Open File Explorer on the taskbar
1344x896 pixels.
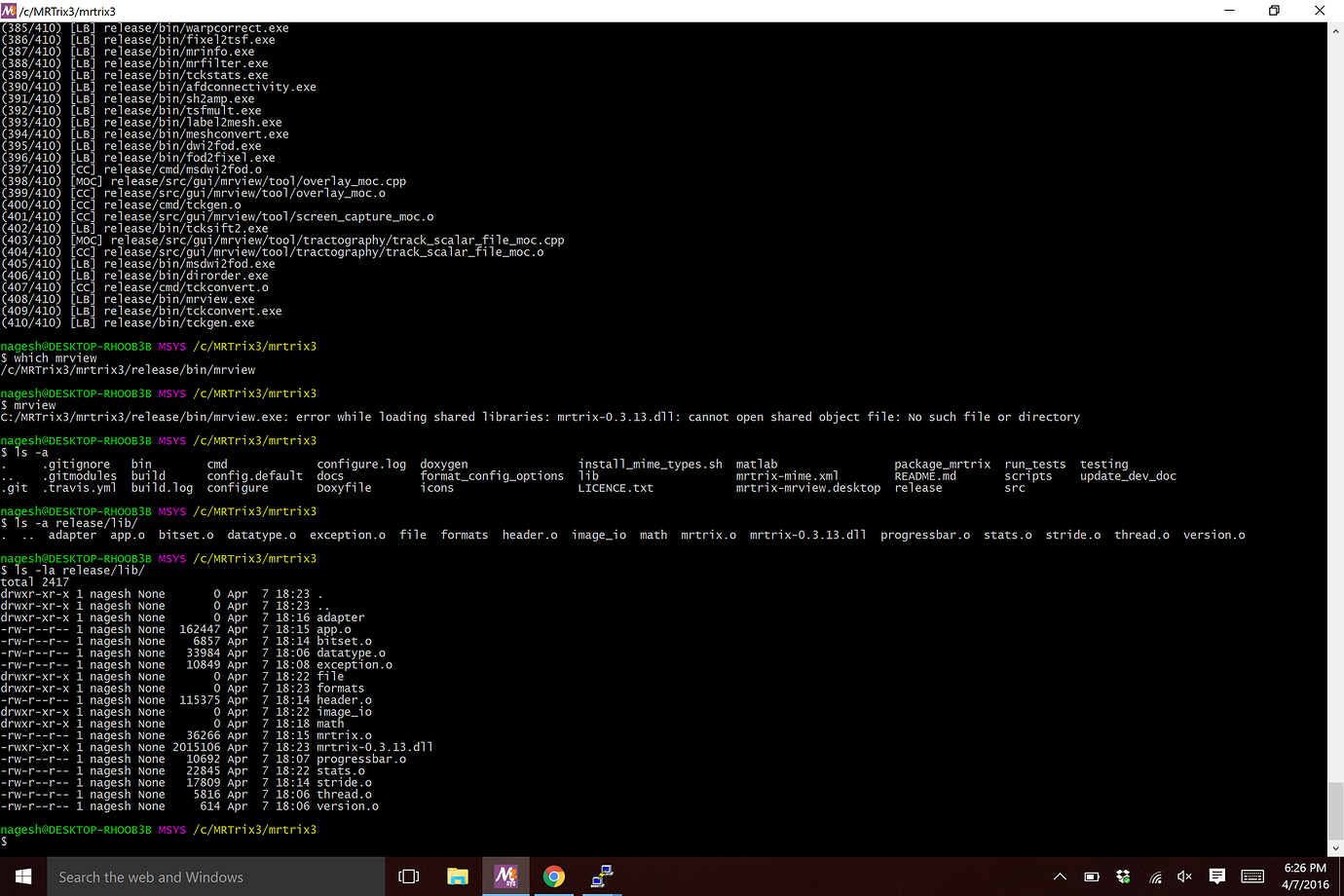458,876
